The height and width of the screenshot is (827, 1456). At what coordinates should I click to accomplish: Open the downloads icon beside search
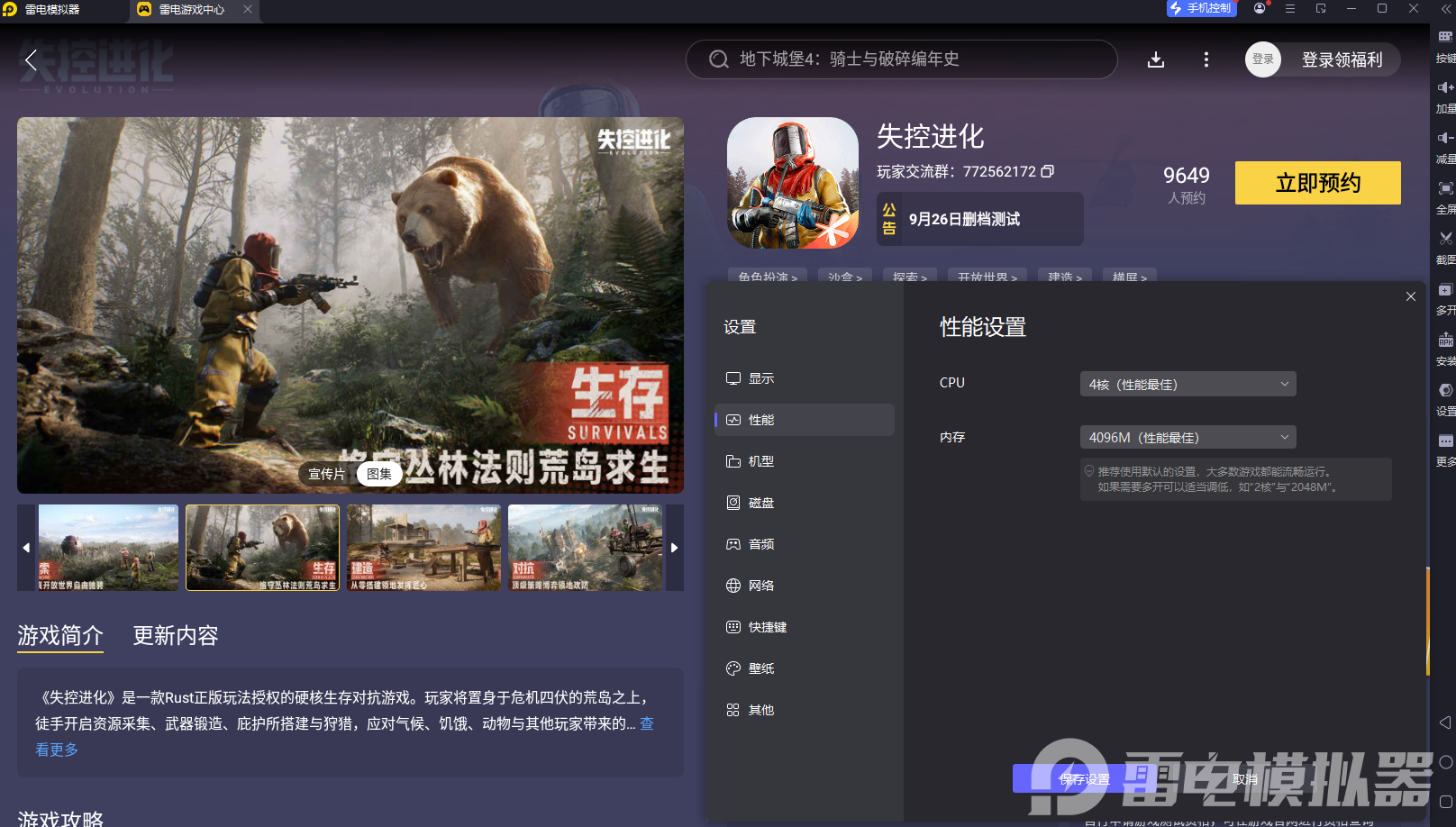(x=1156, y=60)
